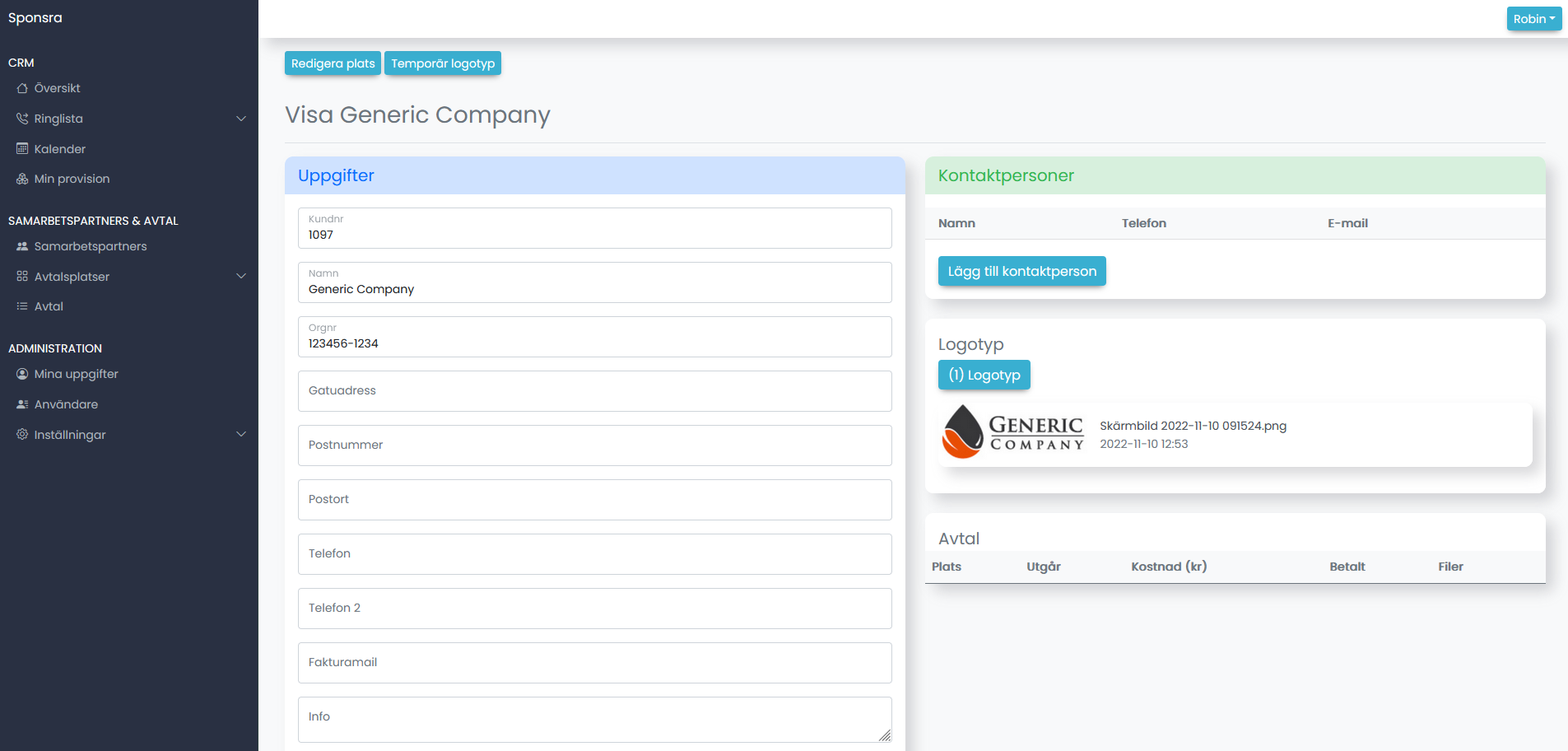The image size is (1568, 751).
Task: Open the Generic Company logo thumbnail
Action: pyautogui.click(x=1012, y=432)
